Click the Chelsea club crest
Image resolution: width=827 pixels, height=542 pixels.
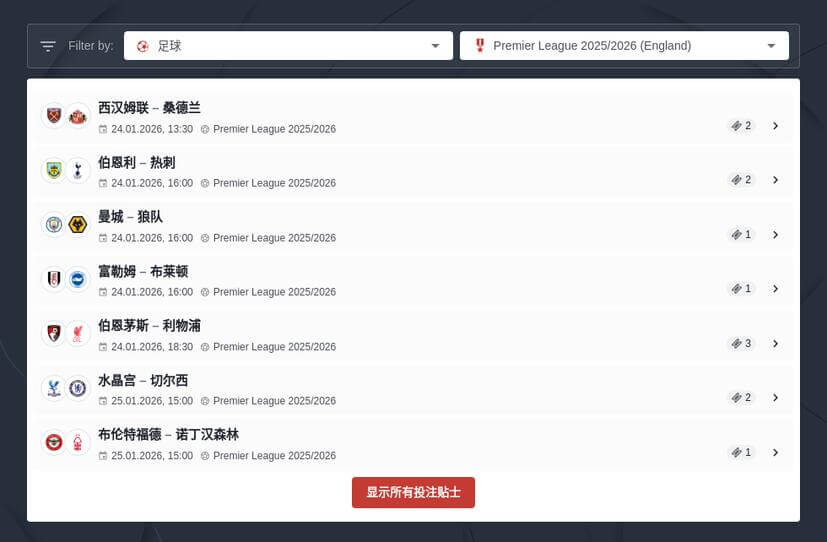78,388
